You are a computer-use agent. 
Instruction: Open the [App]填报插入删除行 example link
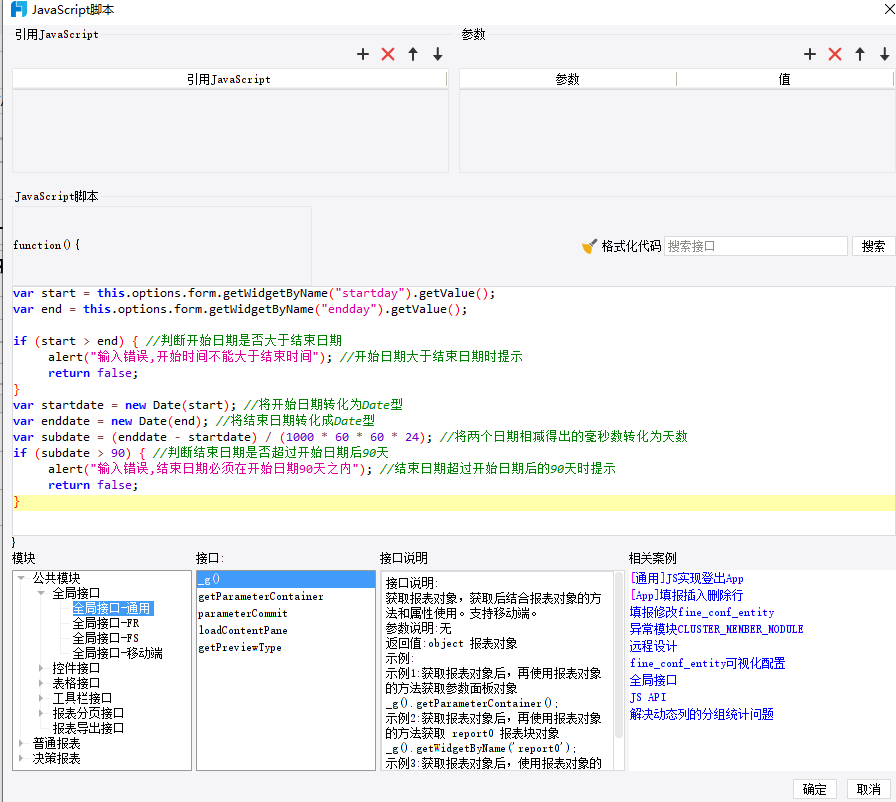pyautogui.click(x=686, y=595)
